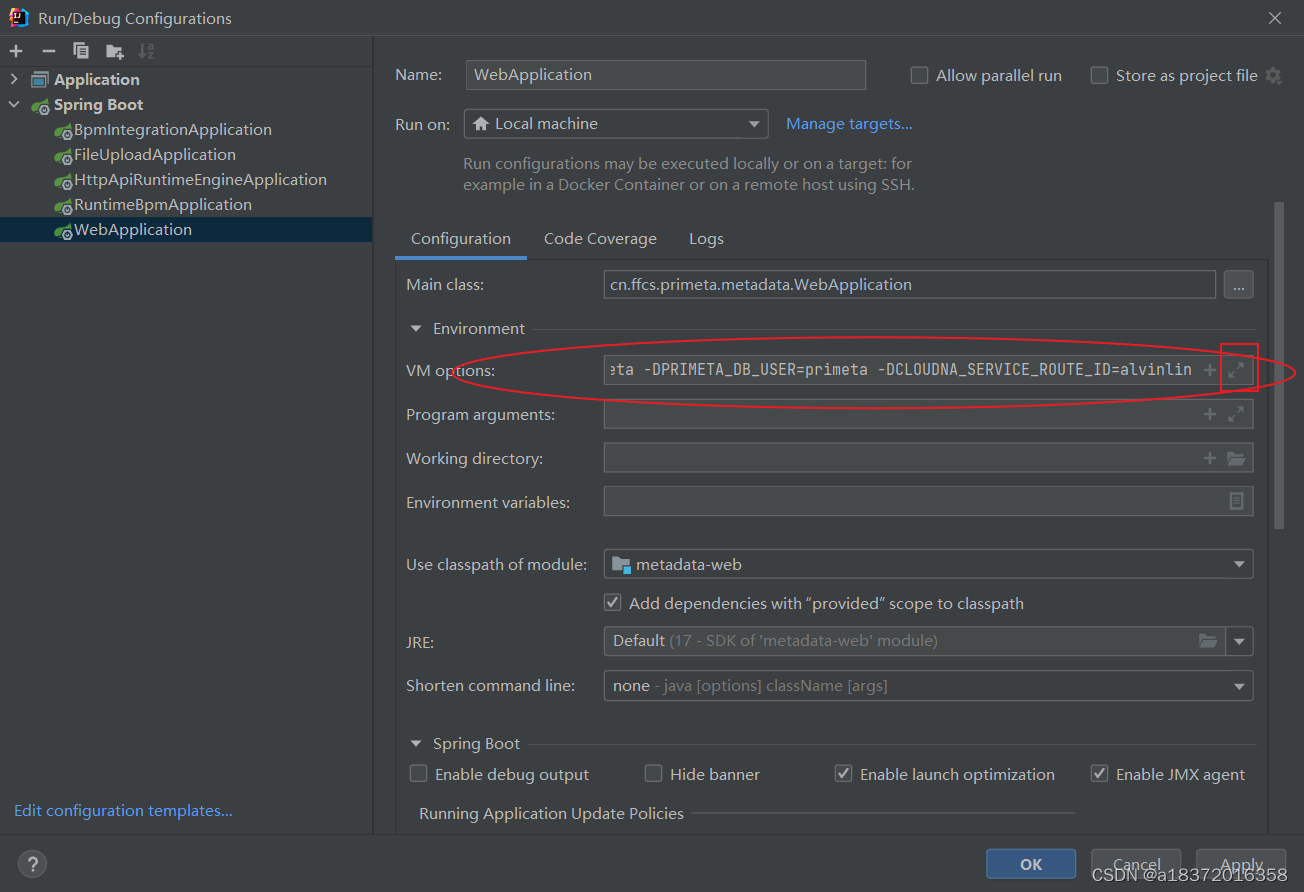Screen dimensions: 1304x892
Task: Switch to the Logs tab
Action: (706, 239)
